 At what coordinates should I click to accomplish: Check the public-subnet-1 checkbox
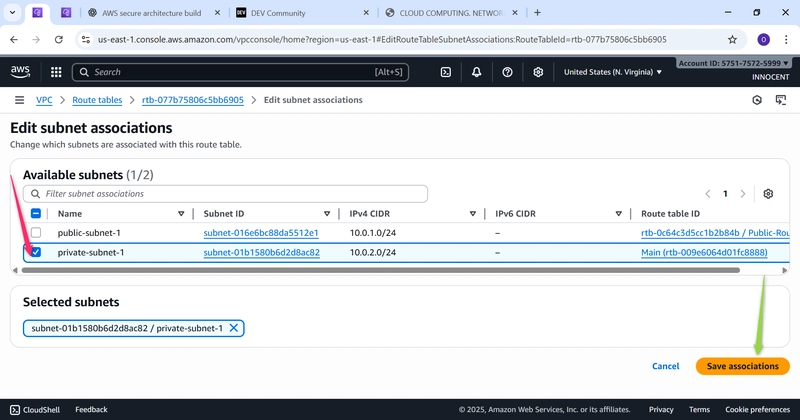point(36,233)
